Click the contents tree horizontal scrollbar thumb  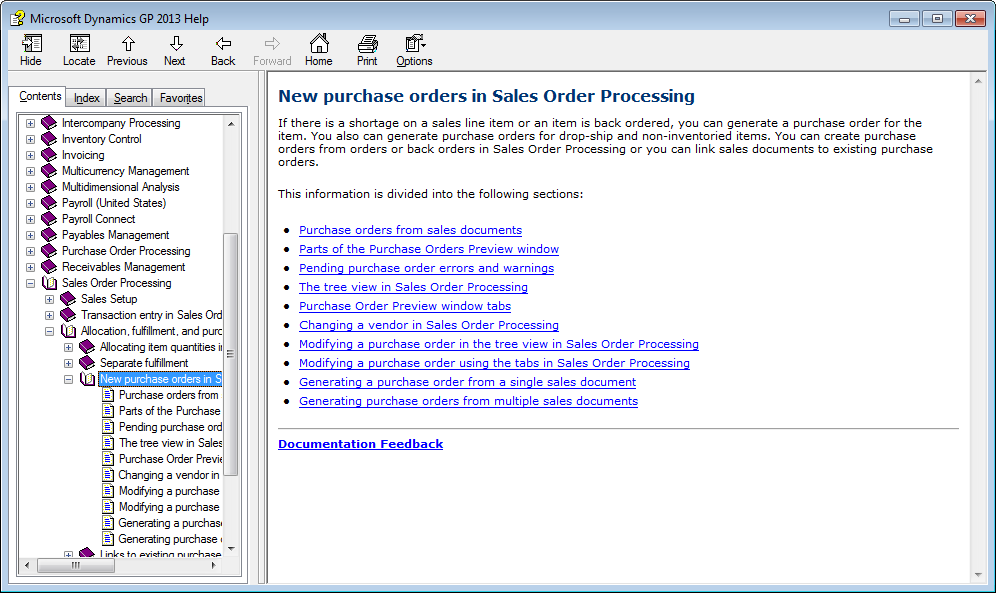(76, 565)
